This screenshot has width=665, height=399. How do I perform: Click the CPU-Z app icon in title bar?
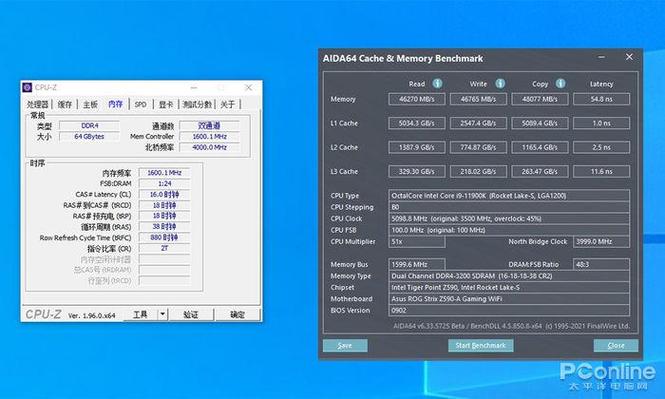click(27, 87)
